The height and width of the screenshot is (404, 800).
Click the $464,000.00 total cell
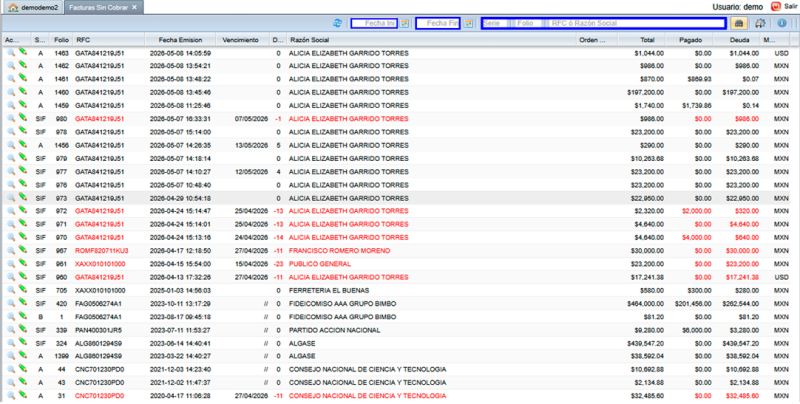click(x=645, y=304)
